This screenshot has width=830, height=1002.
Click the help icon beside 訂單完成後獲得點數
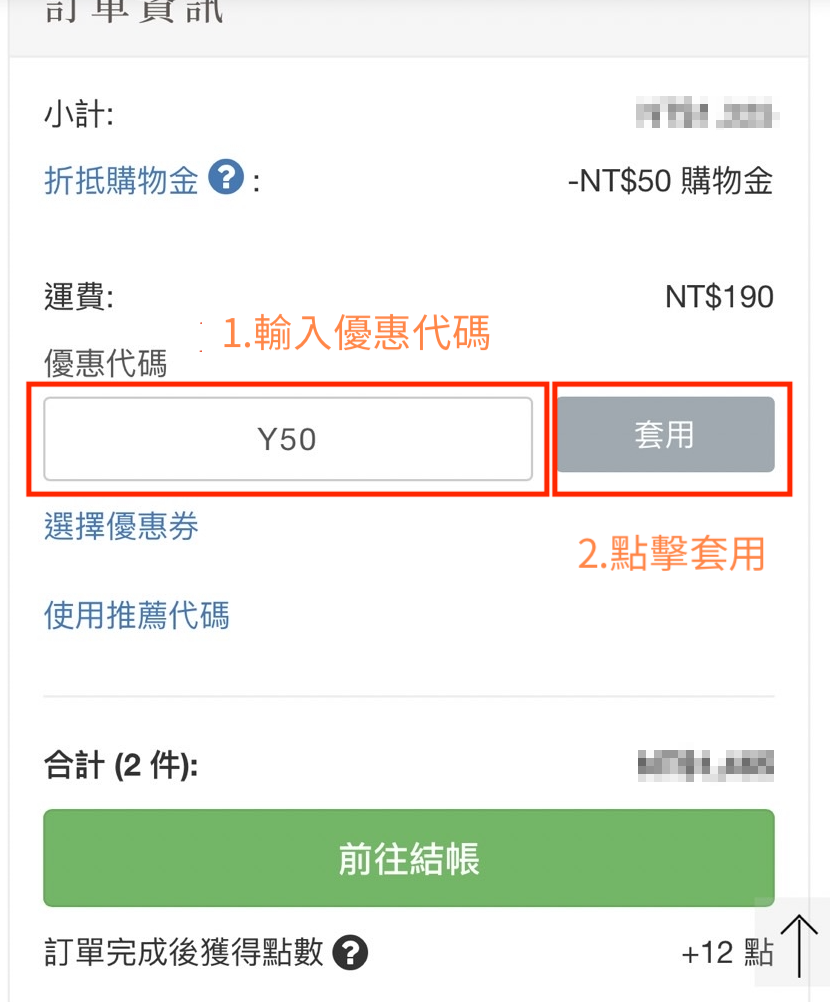tap(350, 953)
